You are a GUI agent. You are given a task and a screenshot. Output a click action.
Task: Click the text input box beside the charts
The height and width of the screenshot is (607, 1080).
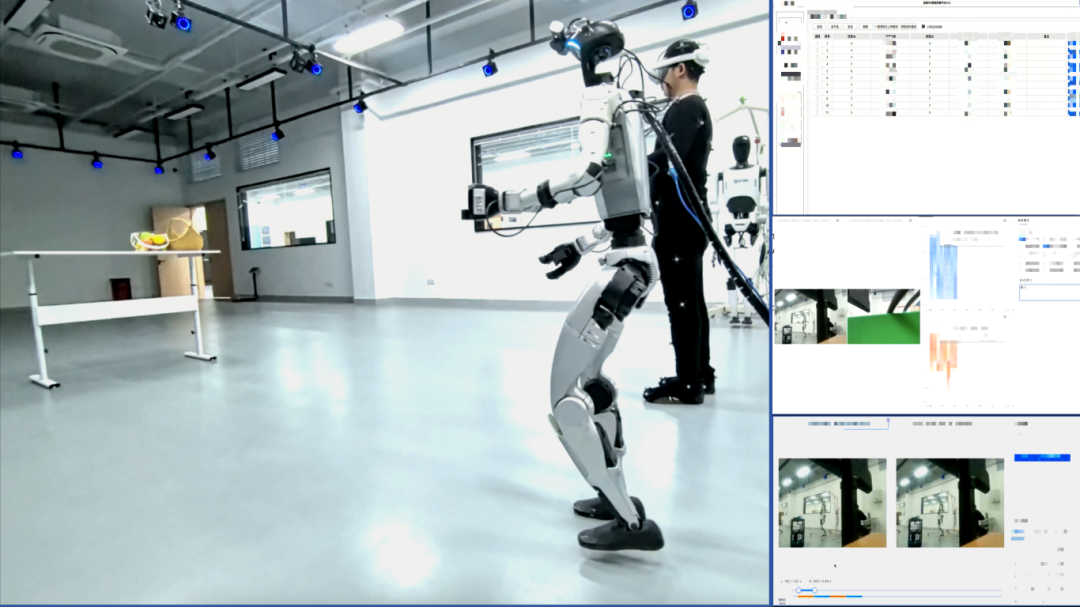click(1048, 292)
